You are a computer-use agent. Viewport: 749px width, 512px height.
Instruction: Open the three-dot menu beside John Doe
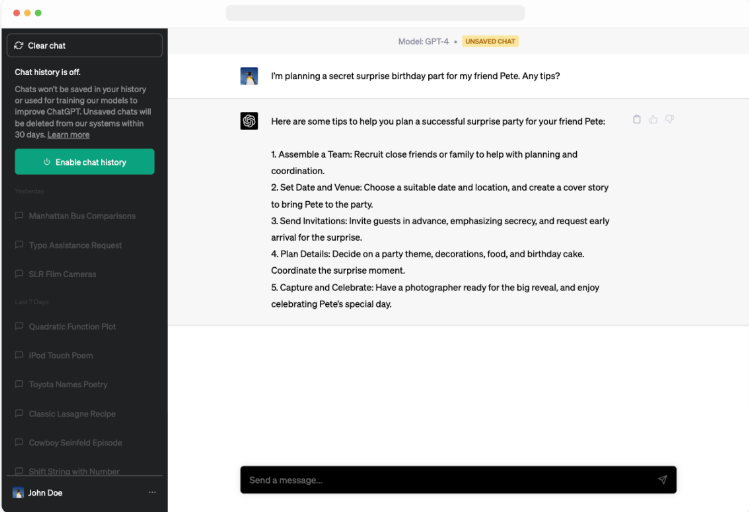152,493
